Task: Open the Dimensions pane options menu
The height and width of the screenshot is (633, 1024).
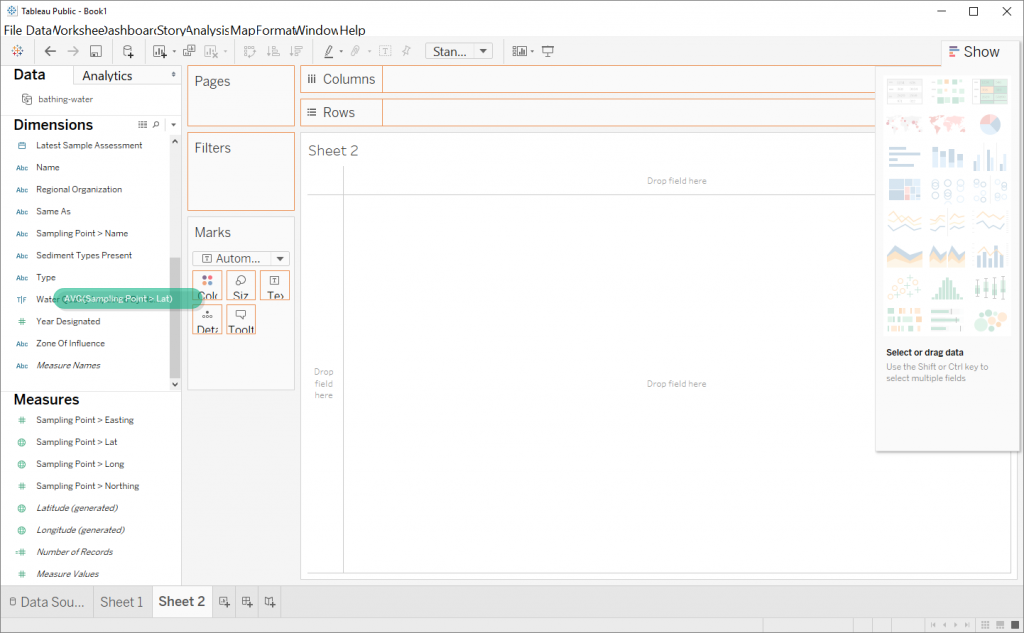Action: (x=172, y=124)
